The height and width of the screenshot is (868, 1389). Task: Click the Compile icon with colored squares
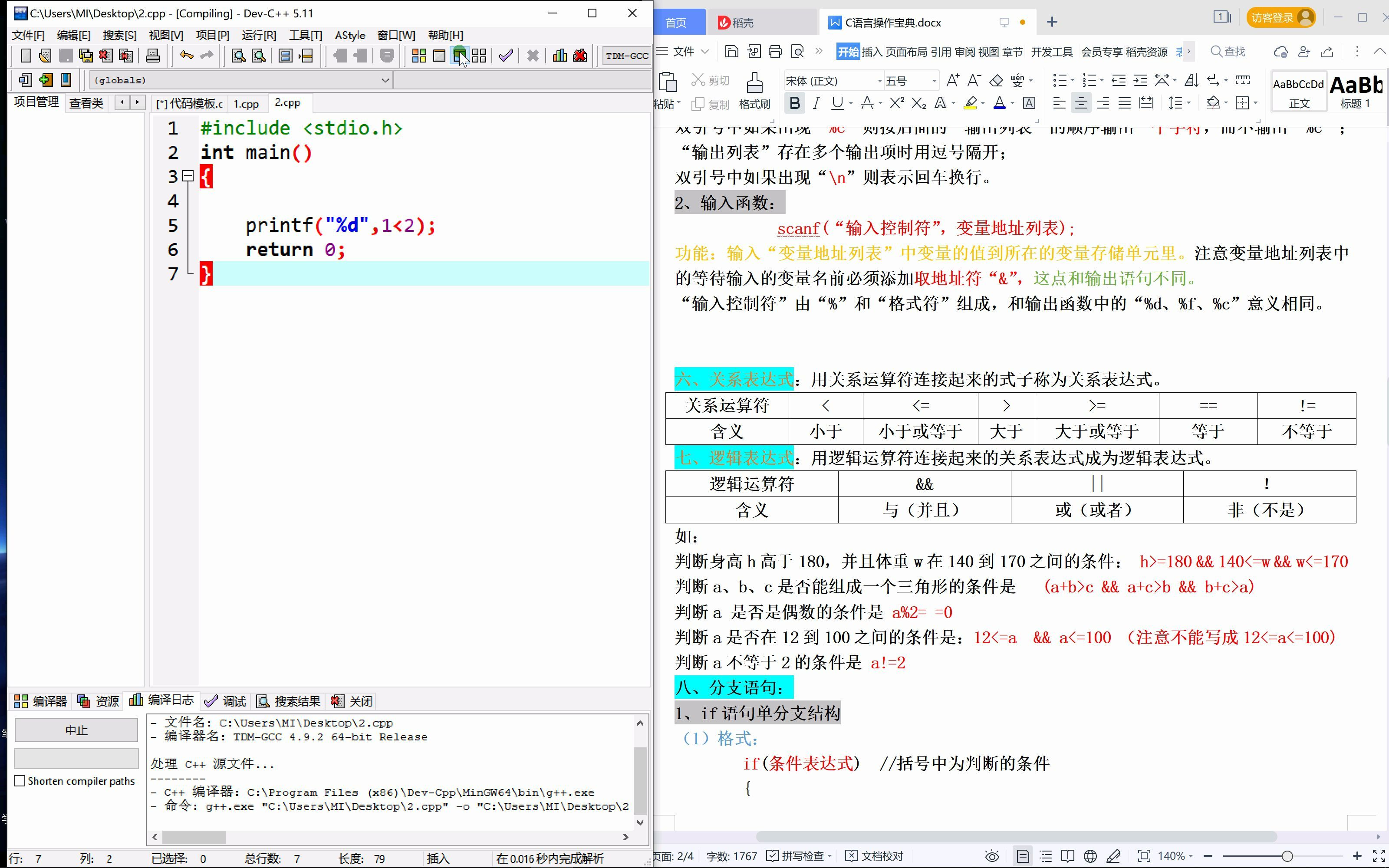click(x=419, y=56)
